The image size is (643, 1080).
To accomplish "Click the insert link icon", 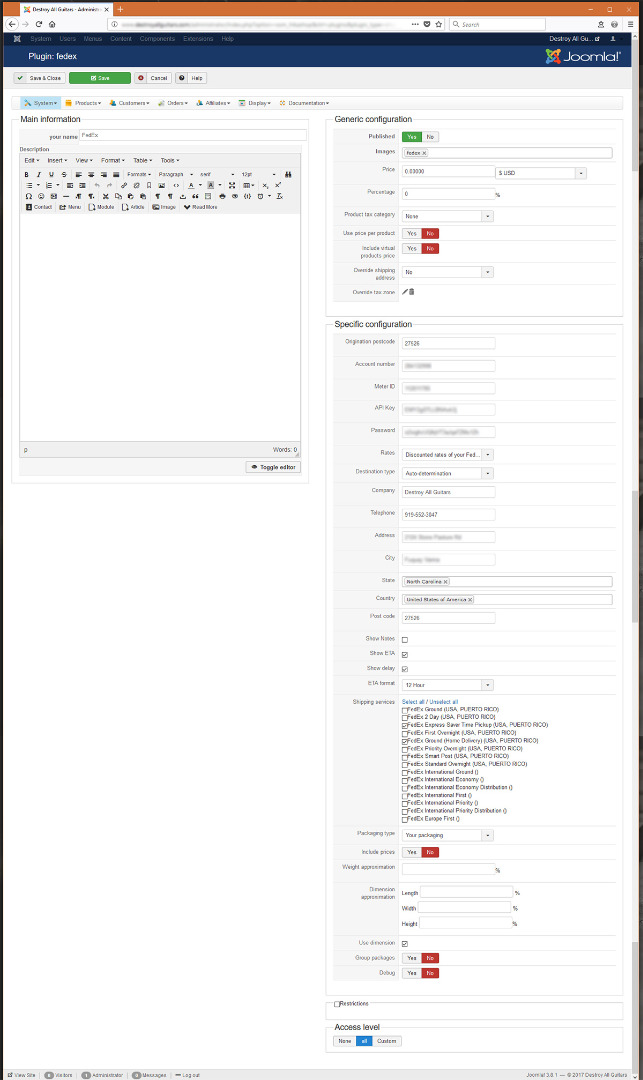I will click(x=124, y=185).
